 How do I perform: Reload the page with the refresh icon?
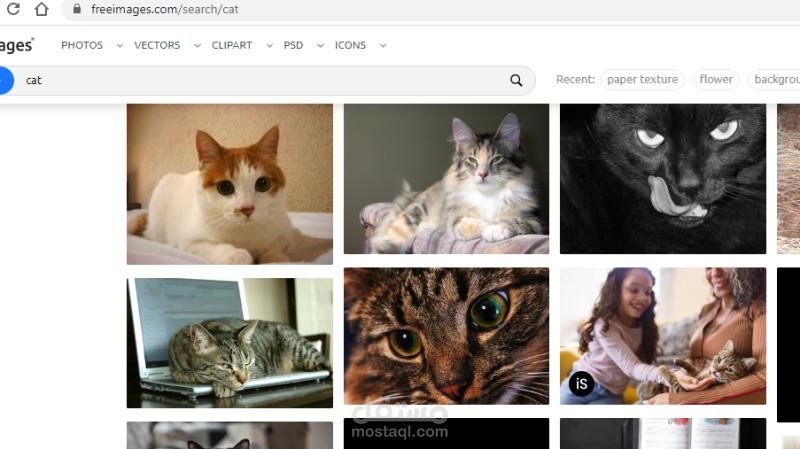[13, 9]
